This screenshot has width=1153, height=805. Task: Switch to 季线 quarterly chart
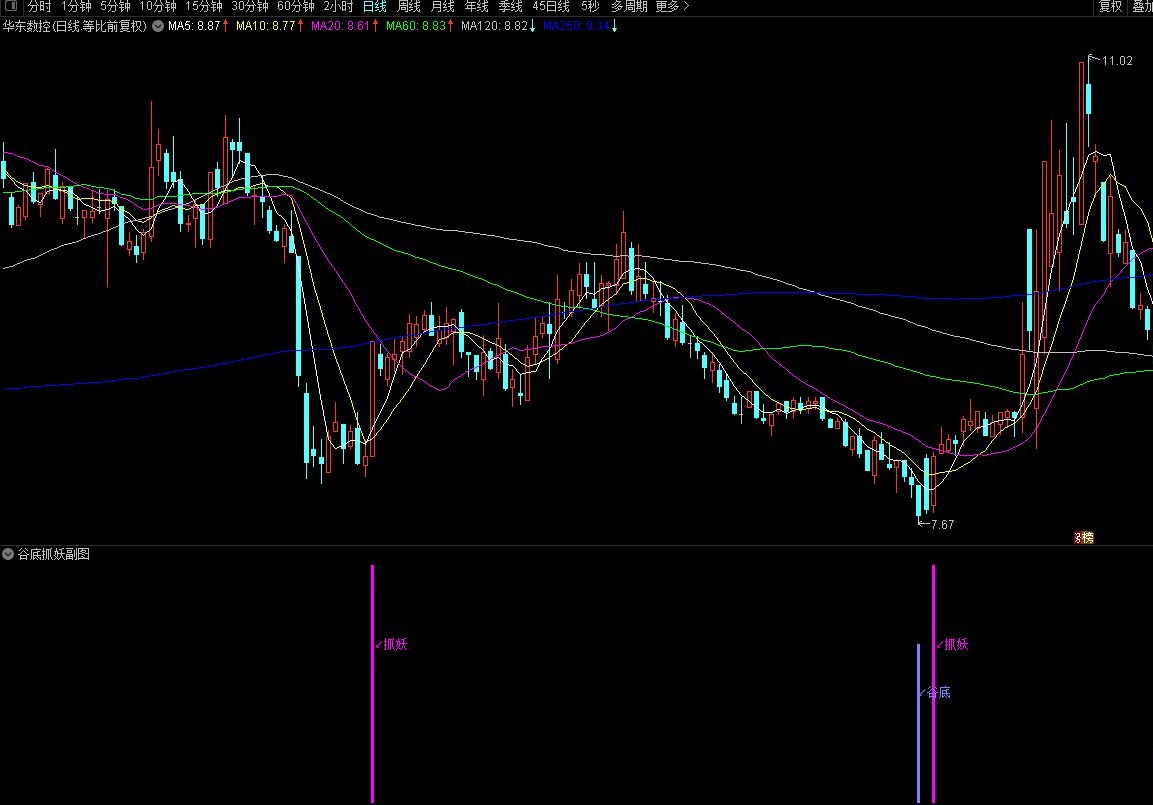pos(510,7)
